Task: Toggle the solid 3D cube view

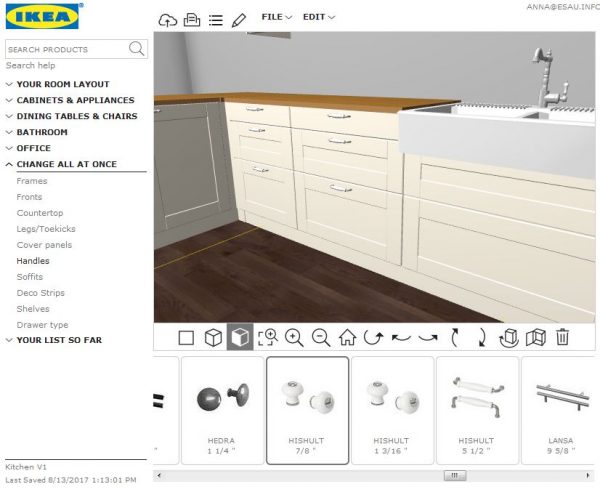Action: (x=240, y=338)
